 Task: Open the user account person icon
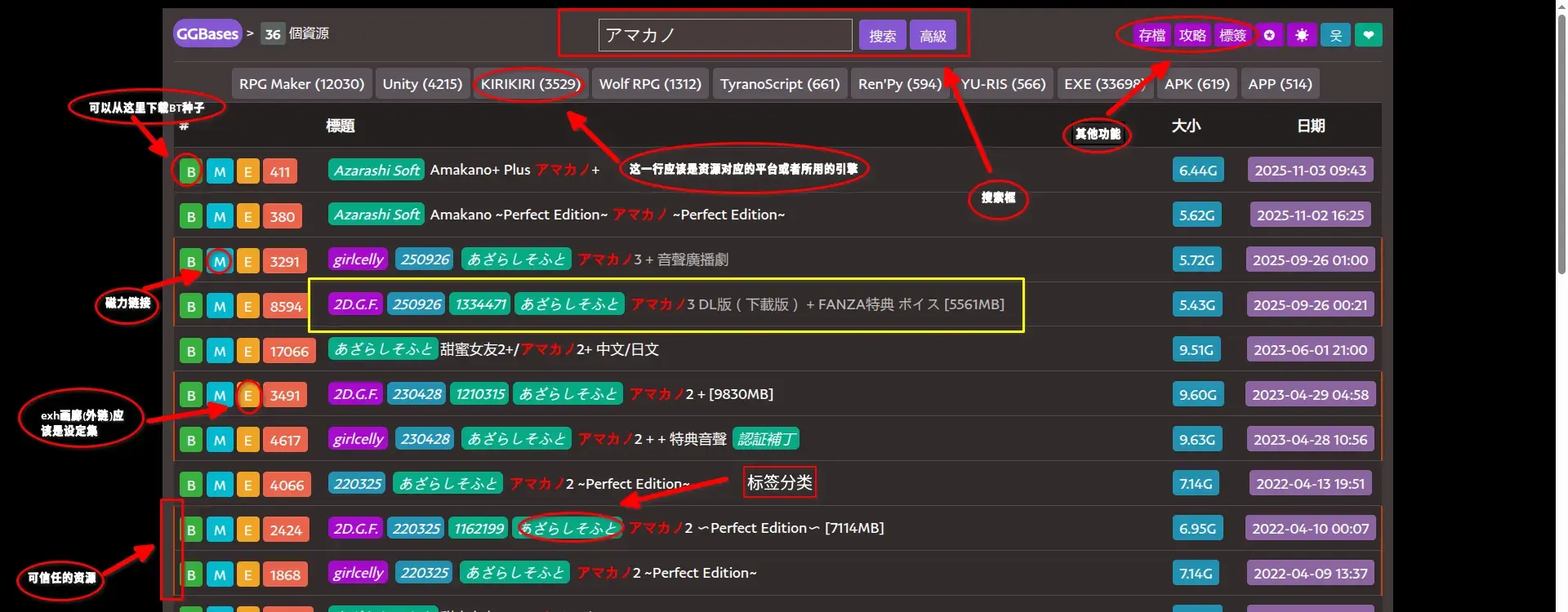click(x=1336, y=35)
